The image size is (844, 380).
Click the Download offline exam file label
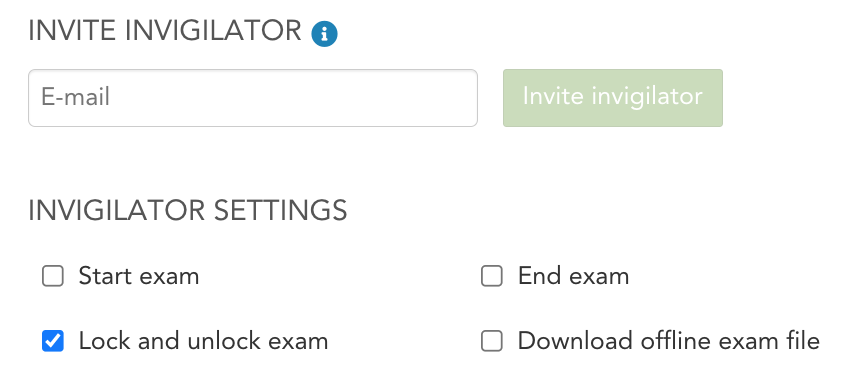pos(669,341)
